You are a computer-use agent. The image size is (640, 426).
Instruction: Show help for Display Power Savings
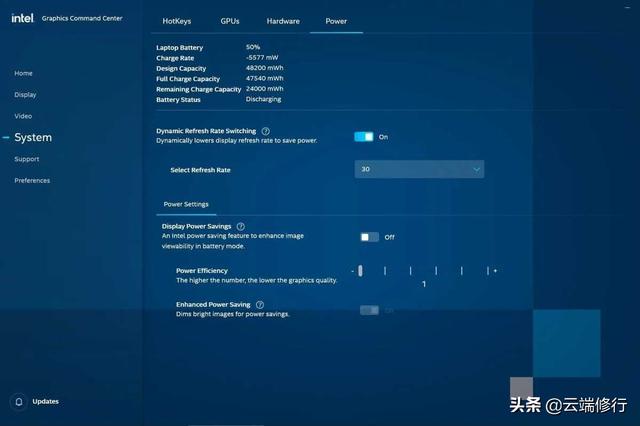coord(241,226)
